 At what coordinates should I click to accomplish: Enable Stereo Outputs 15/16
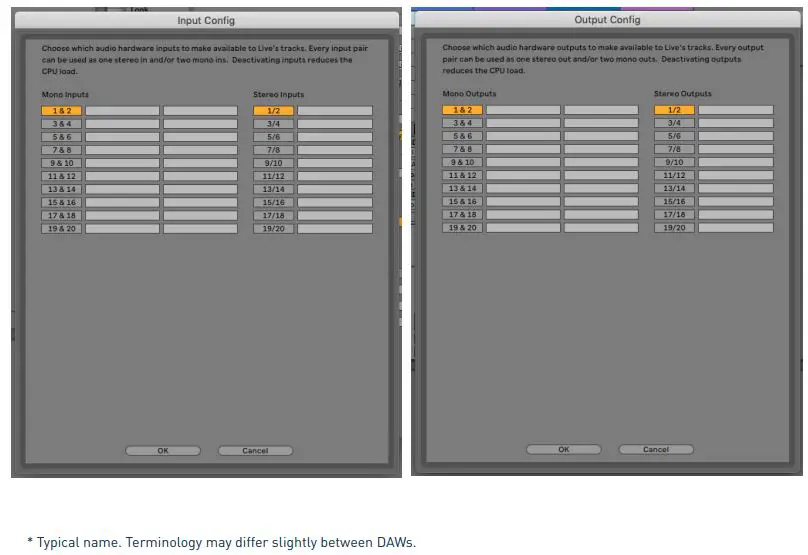coord(675,201)
